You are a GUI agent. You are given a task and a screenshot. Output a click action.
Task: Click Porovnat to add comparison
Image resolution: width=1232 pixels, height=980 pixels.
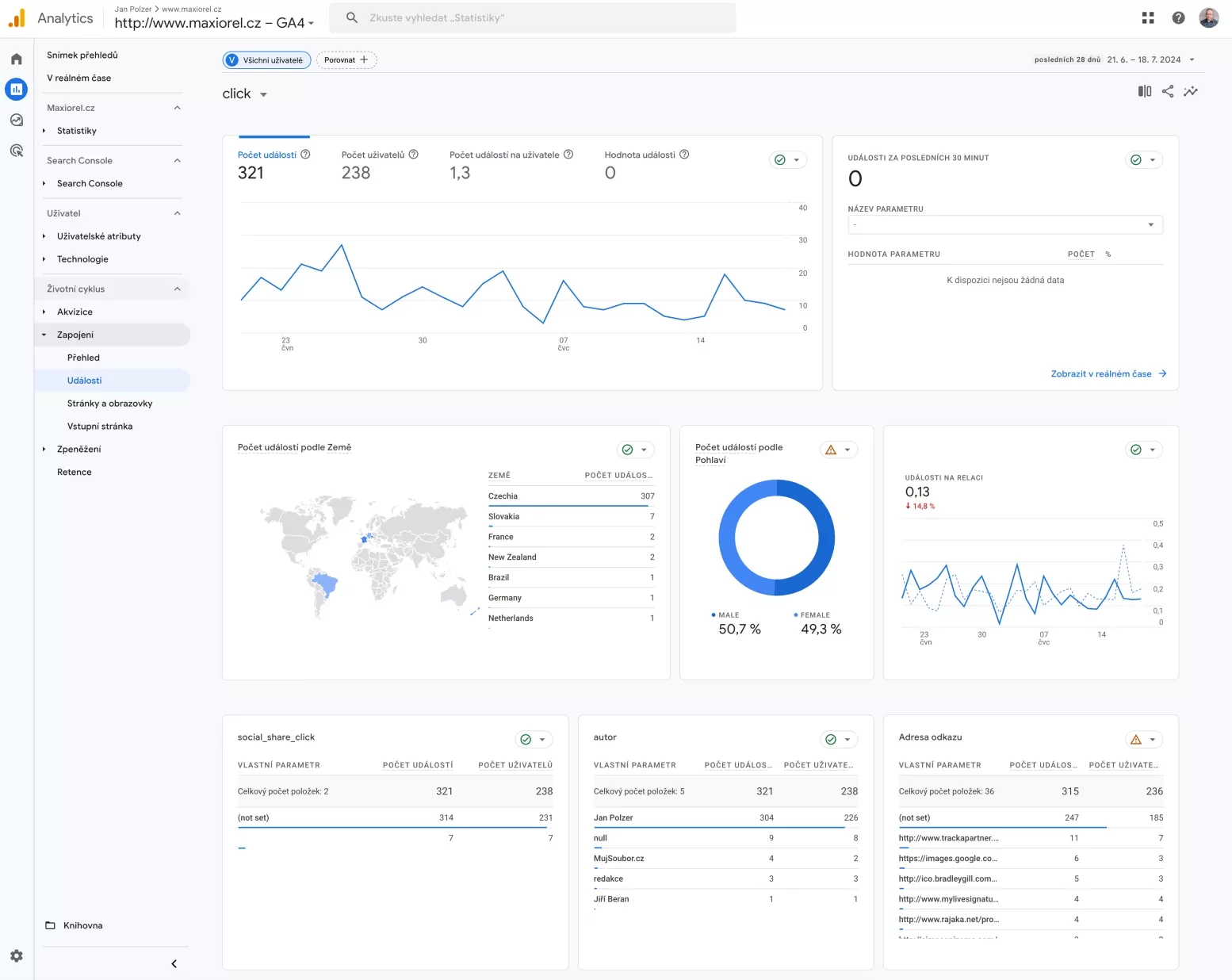coord(346,60)
